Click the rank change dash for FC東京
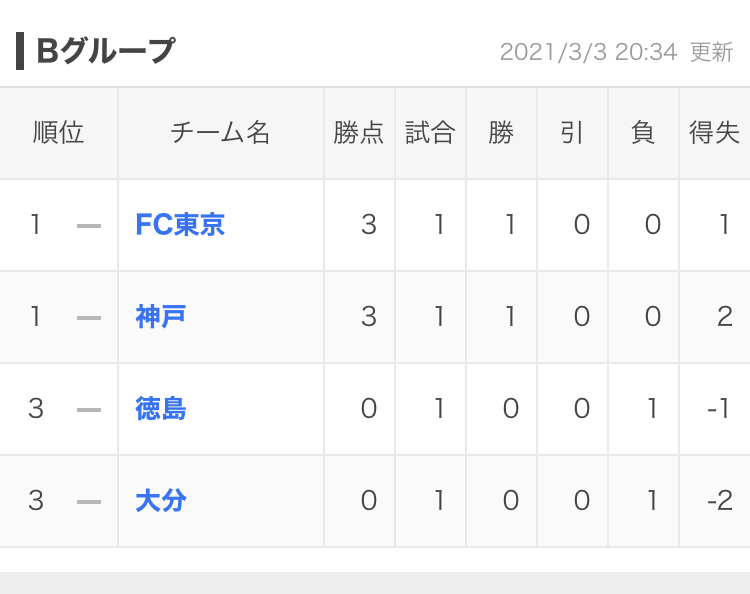Viewport: 750px width, 594px height. [x=89, y=226]
